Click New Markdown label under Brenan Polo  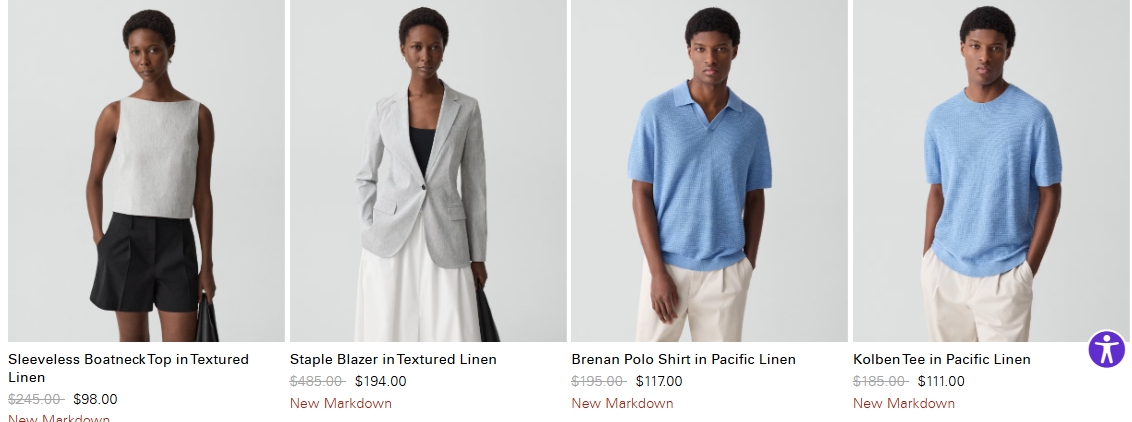[x=622, y=403]
